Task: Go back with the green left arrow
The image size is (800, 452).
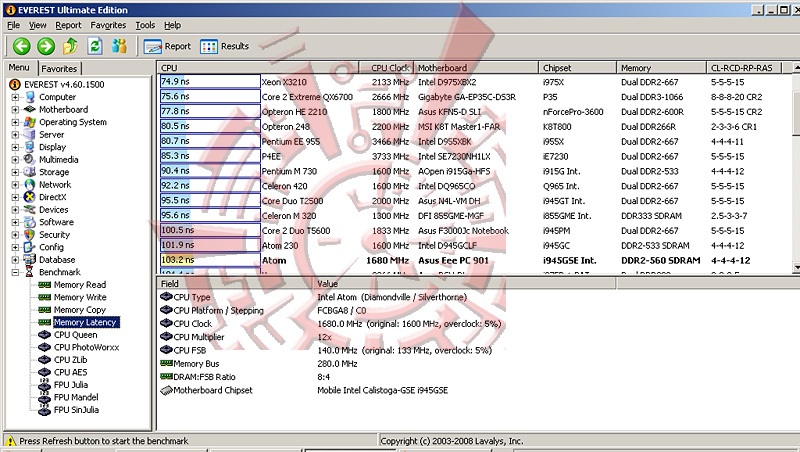Action: (21, 46)
